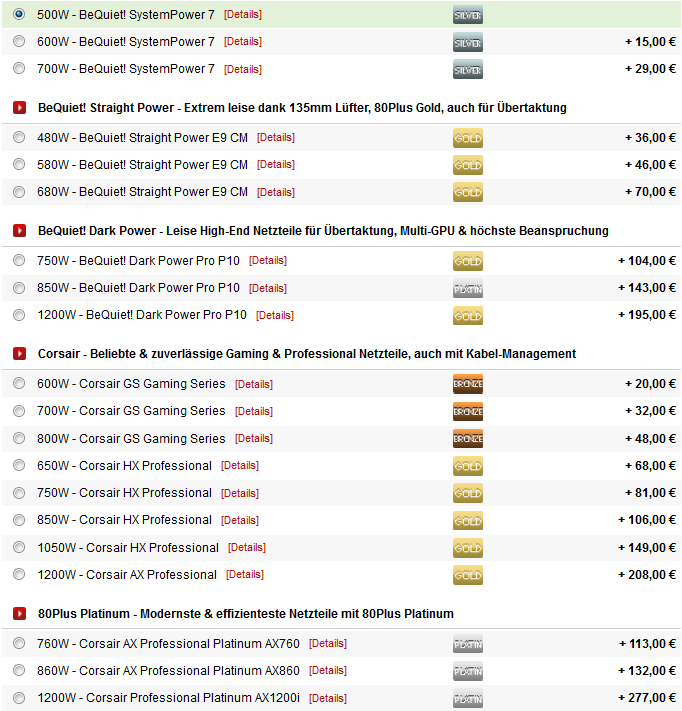Select the 600W BeQuiet! SystemPower 7 option
The width and height of the screenshot is (682, 711).
pos(19,41)
